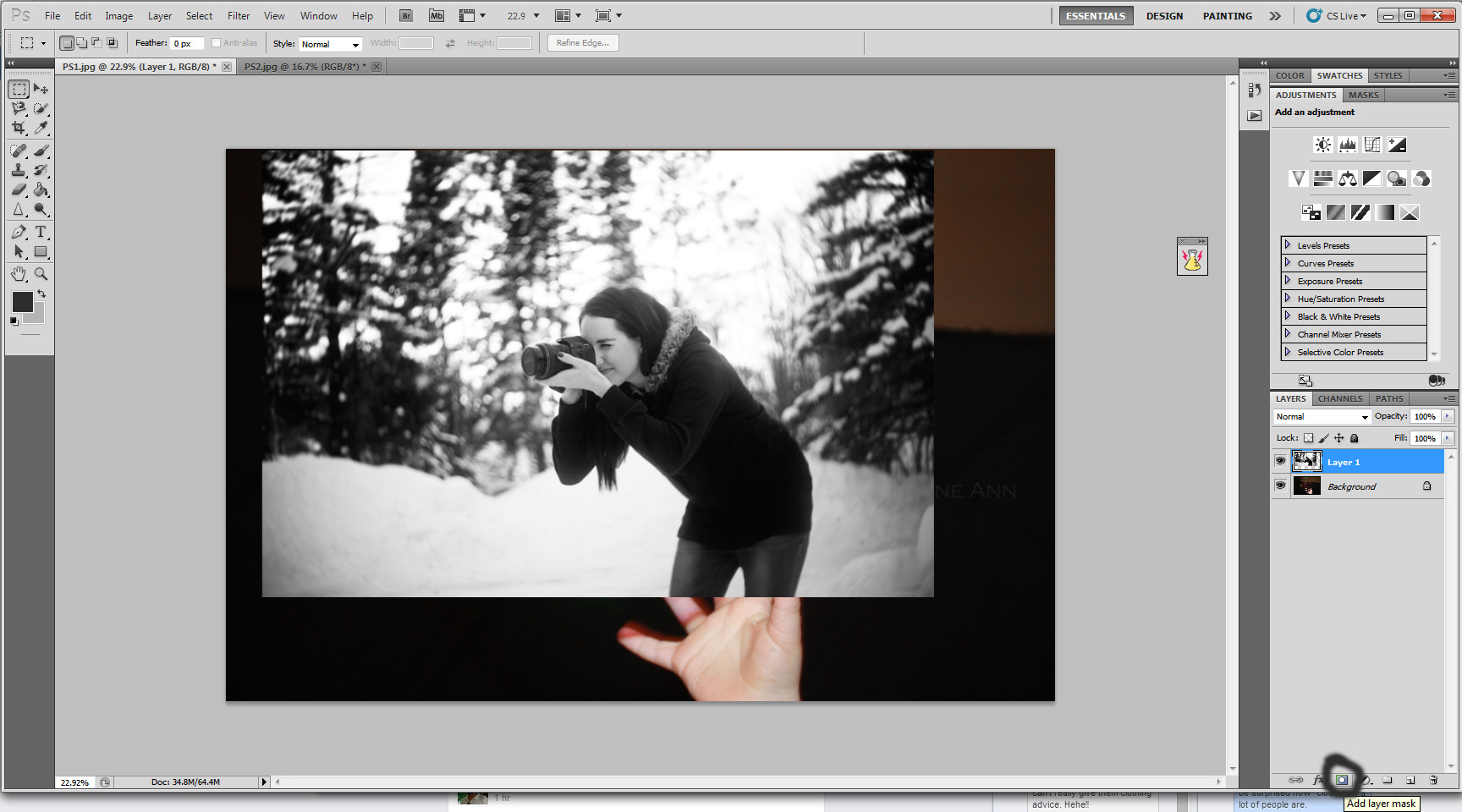Switch to the Channels tab
Screen dimensions: 1462x812
click(x=1340, y=398)
